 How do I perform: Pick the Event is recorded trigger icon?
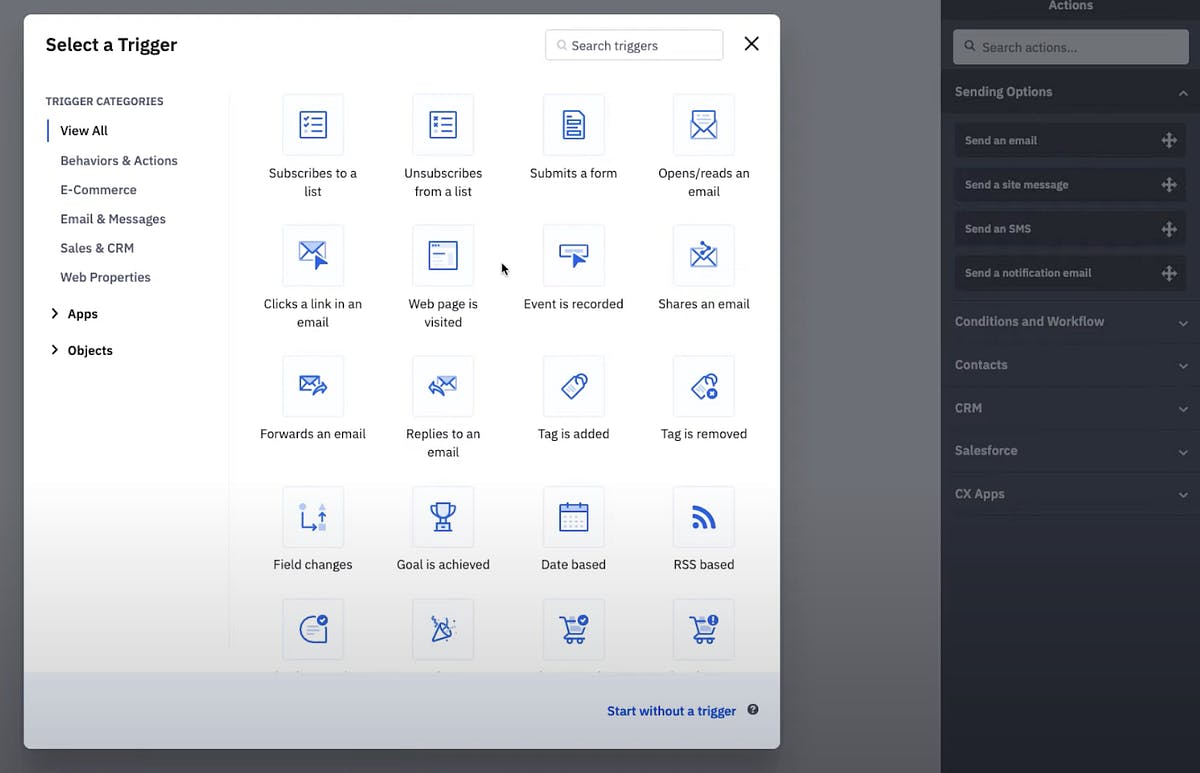[574, 255]
